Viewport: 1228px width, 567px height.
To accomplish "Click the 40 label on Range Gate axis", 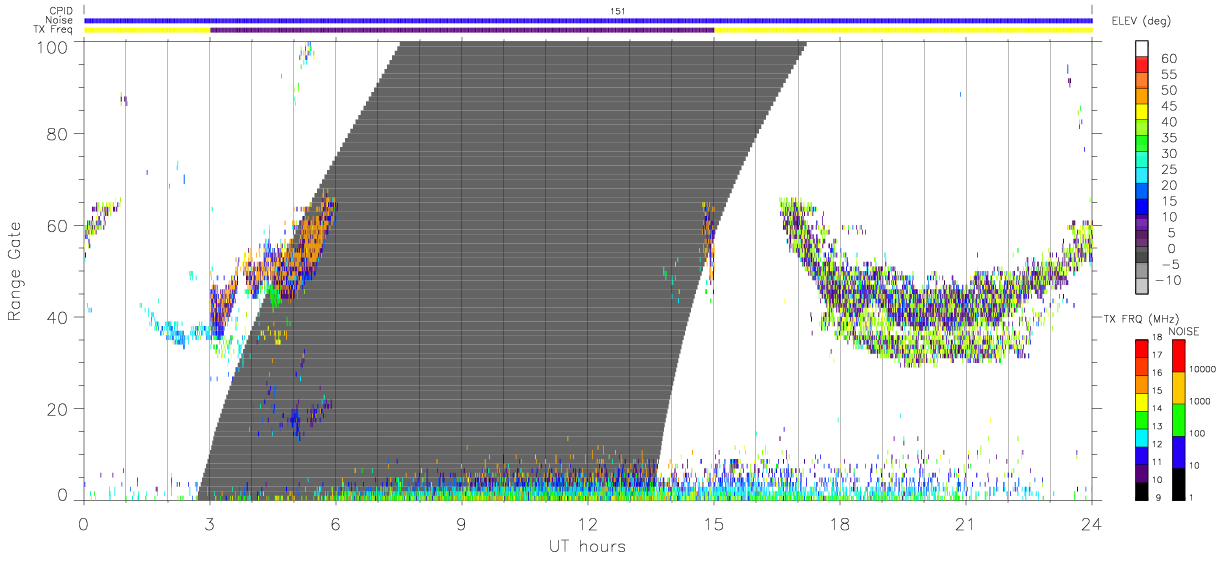I will click(57, 318).
